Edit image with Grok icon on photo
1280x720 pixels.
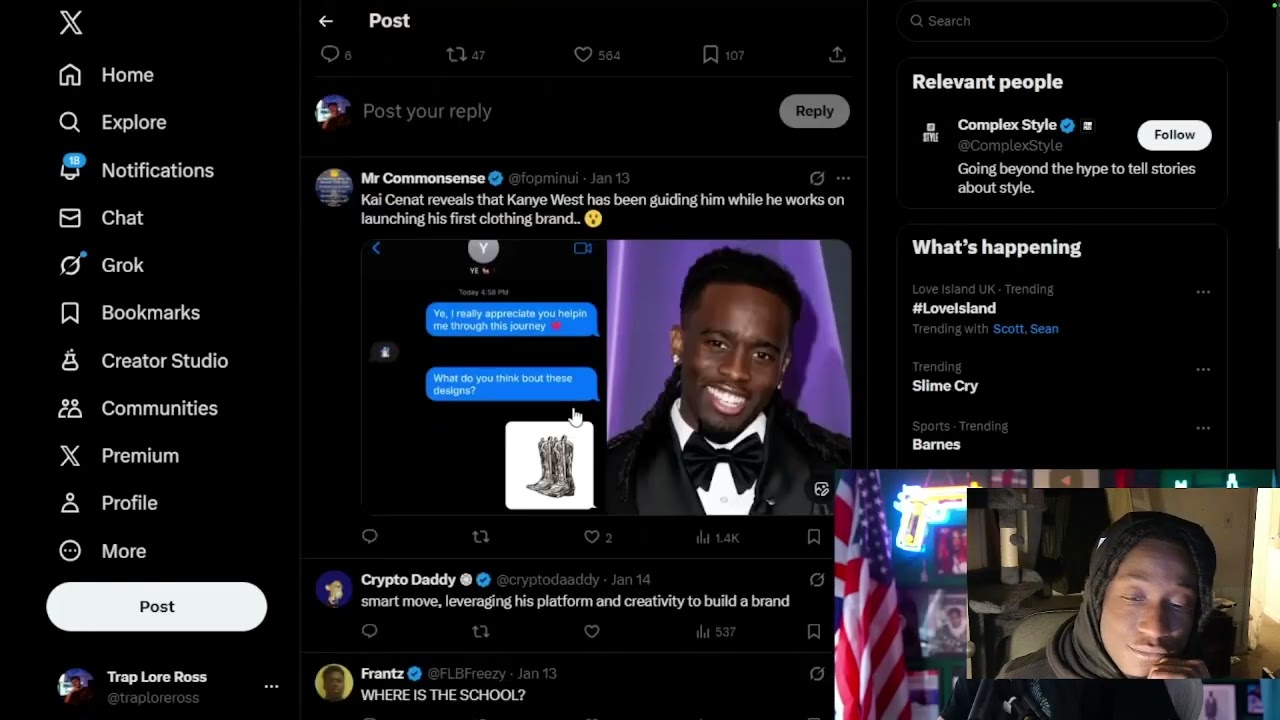coord(822,489)
